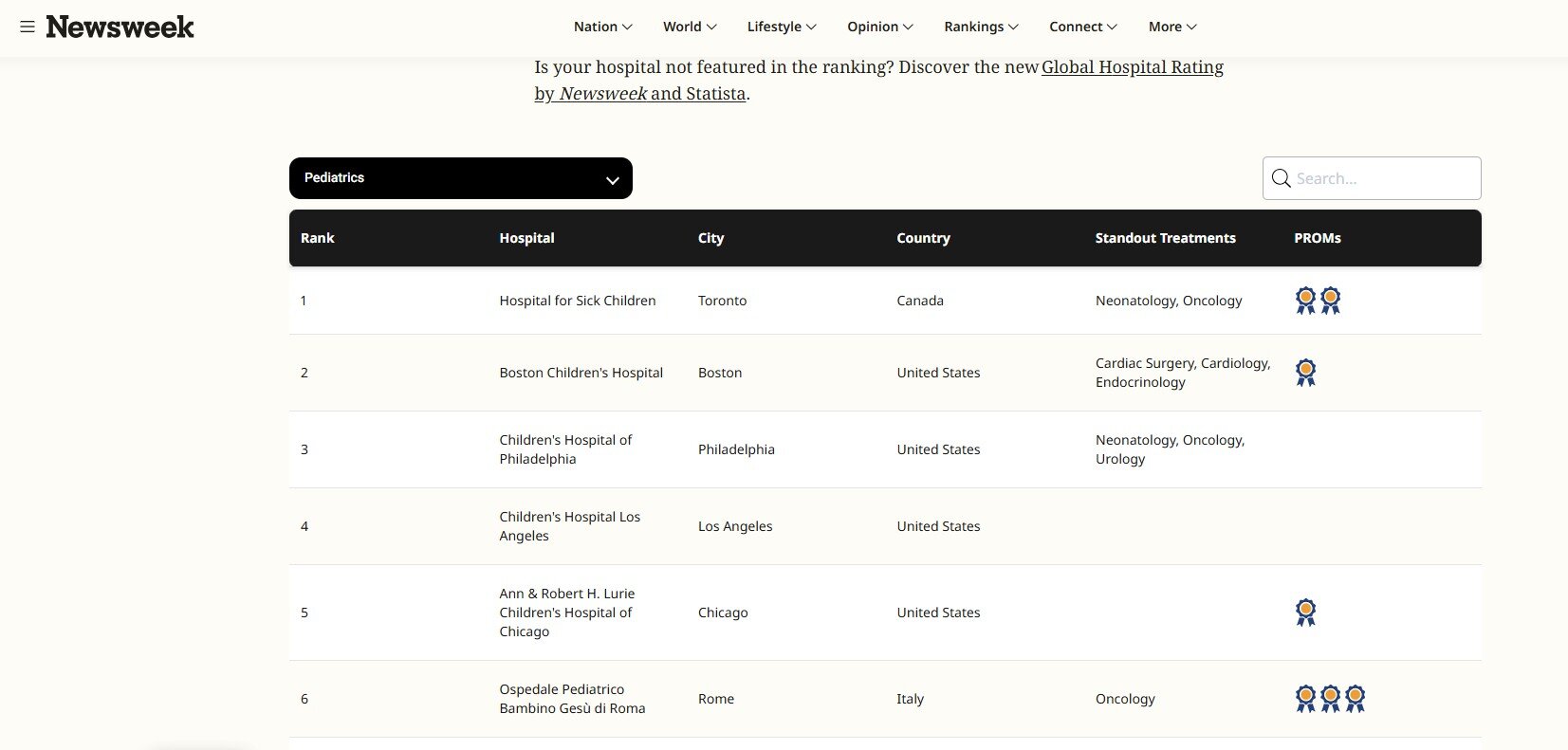Open the Opinion navigation menu

click(x=880, y=27)
